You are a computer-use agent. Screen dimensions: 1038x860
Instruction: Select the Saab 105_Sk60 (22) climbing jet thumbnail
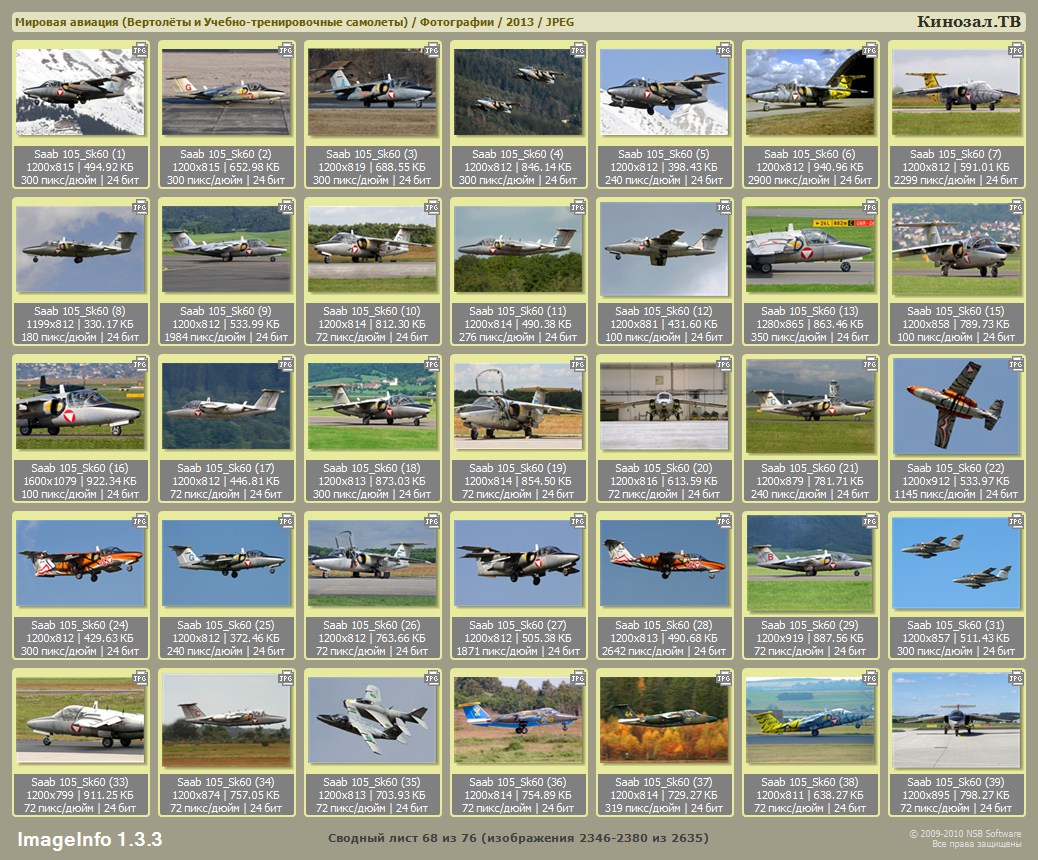click(x=956, y=406)
